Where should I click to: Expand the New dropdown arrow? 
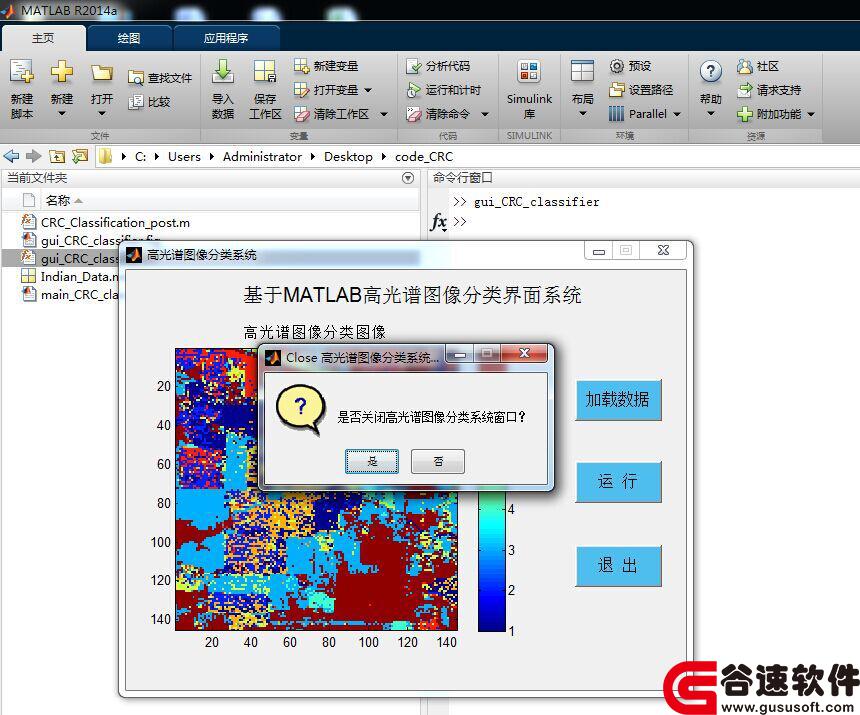(x=61, y=114)
